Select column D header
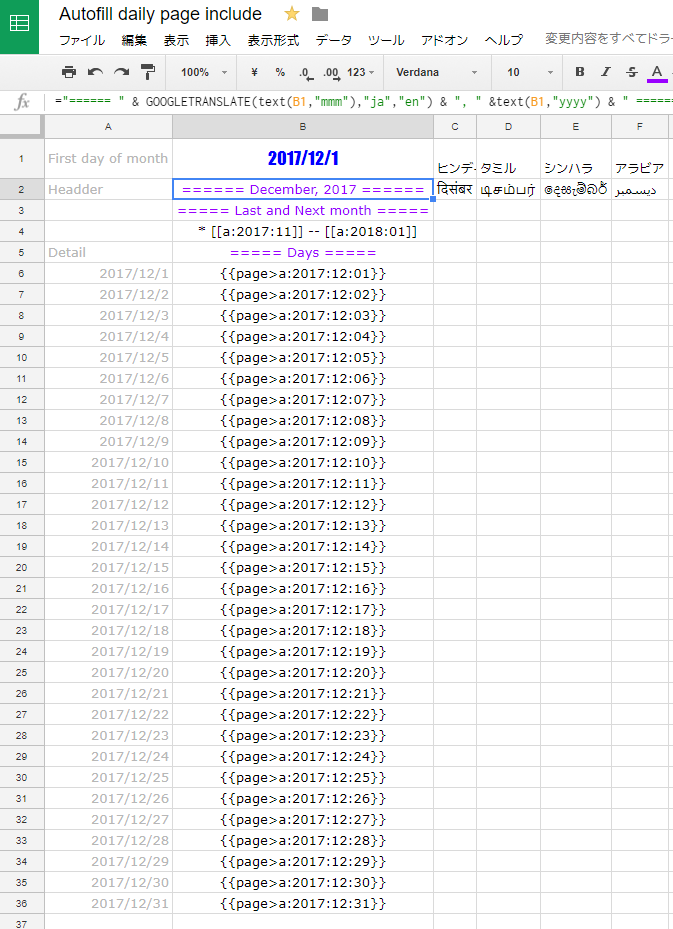The height and width of the screenshot is (929, 673). click(x=508, y=127)
